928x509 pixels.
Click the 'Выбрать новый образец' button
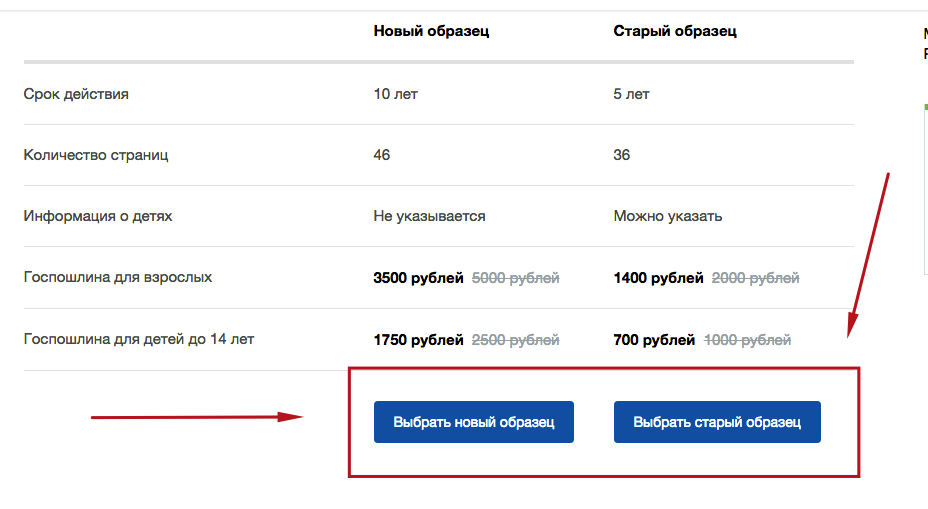pos(473,422)
